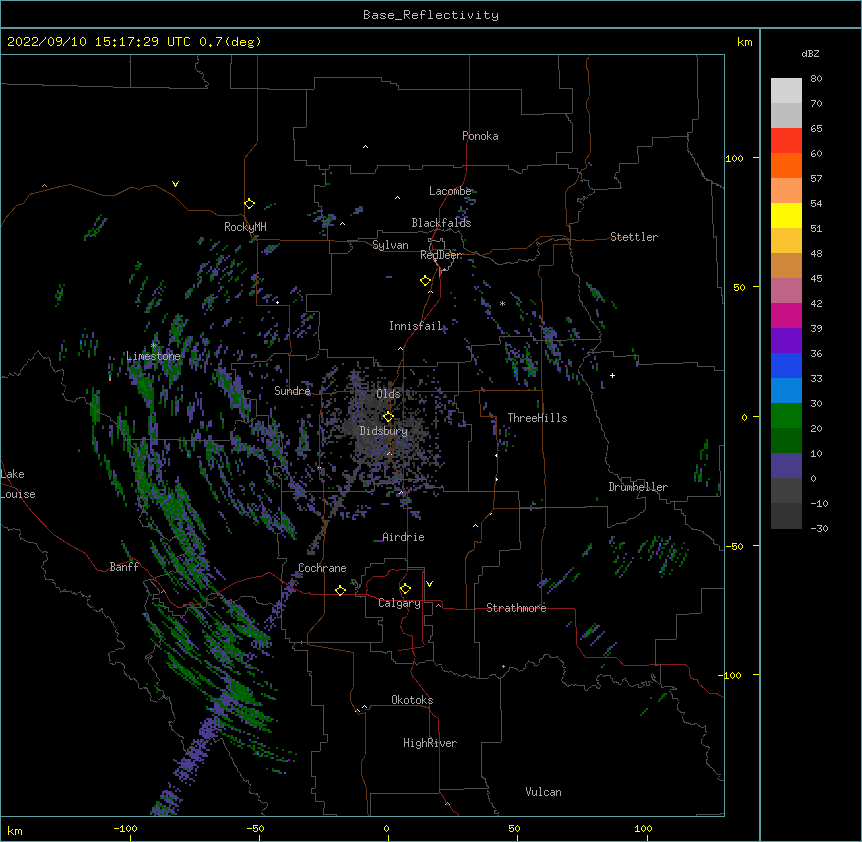Click the white plus marker west of Drumheller's north

tap(612, 375)
